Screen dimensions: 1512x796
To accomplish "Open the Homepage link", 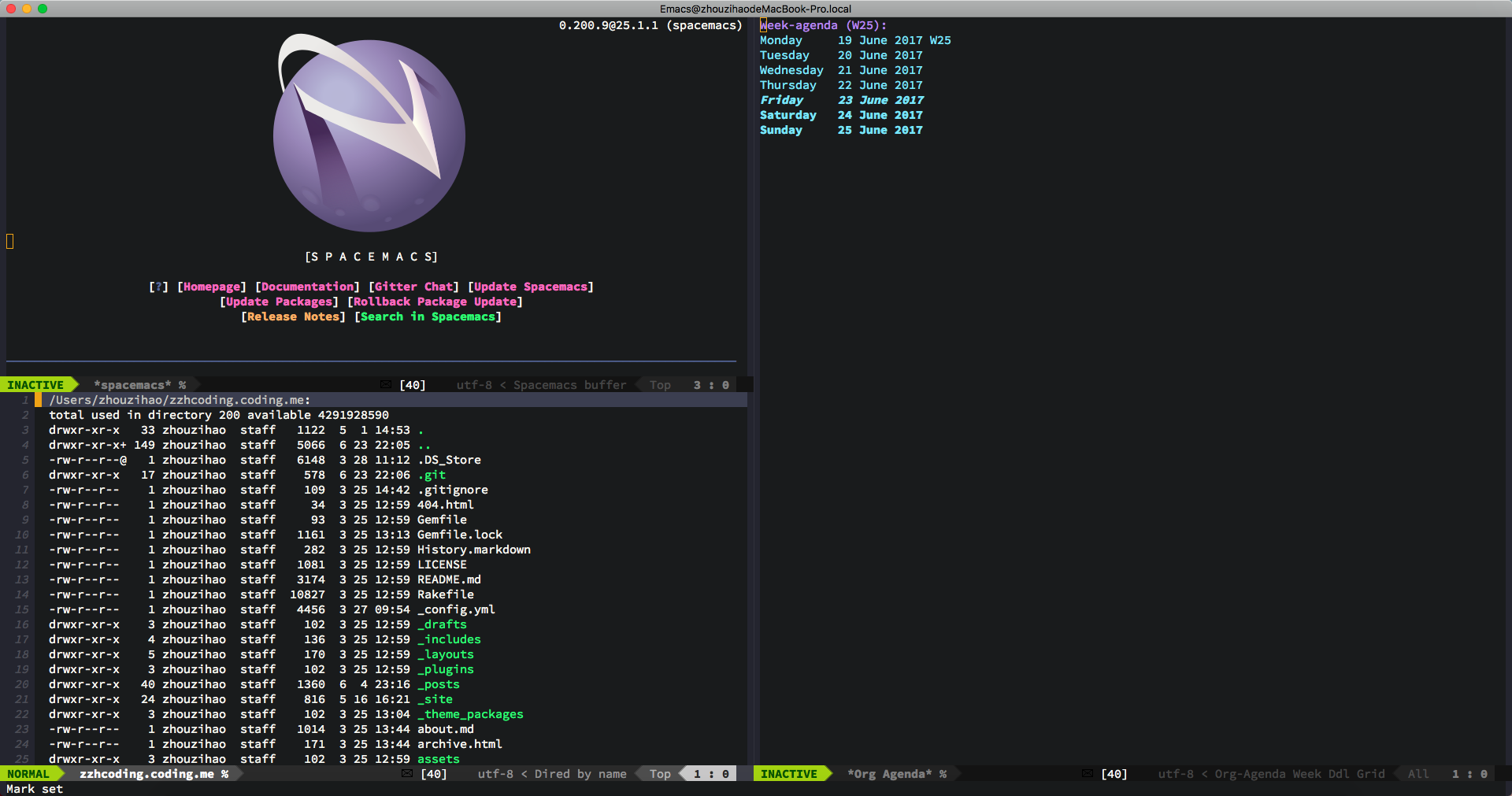I will (212, 287).
